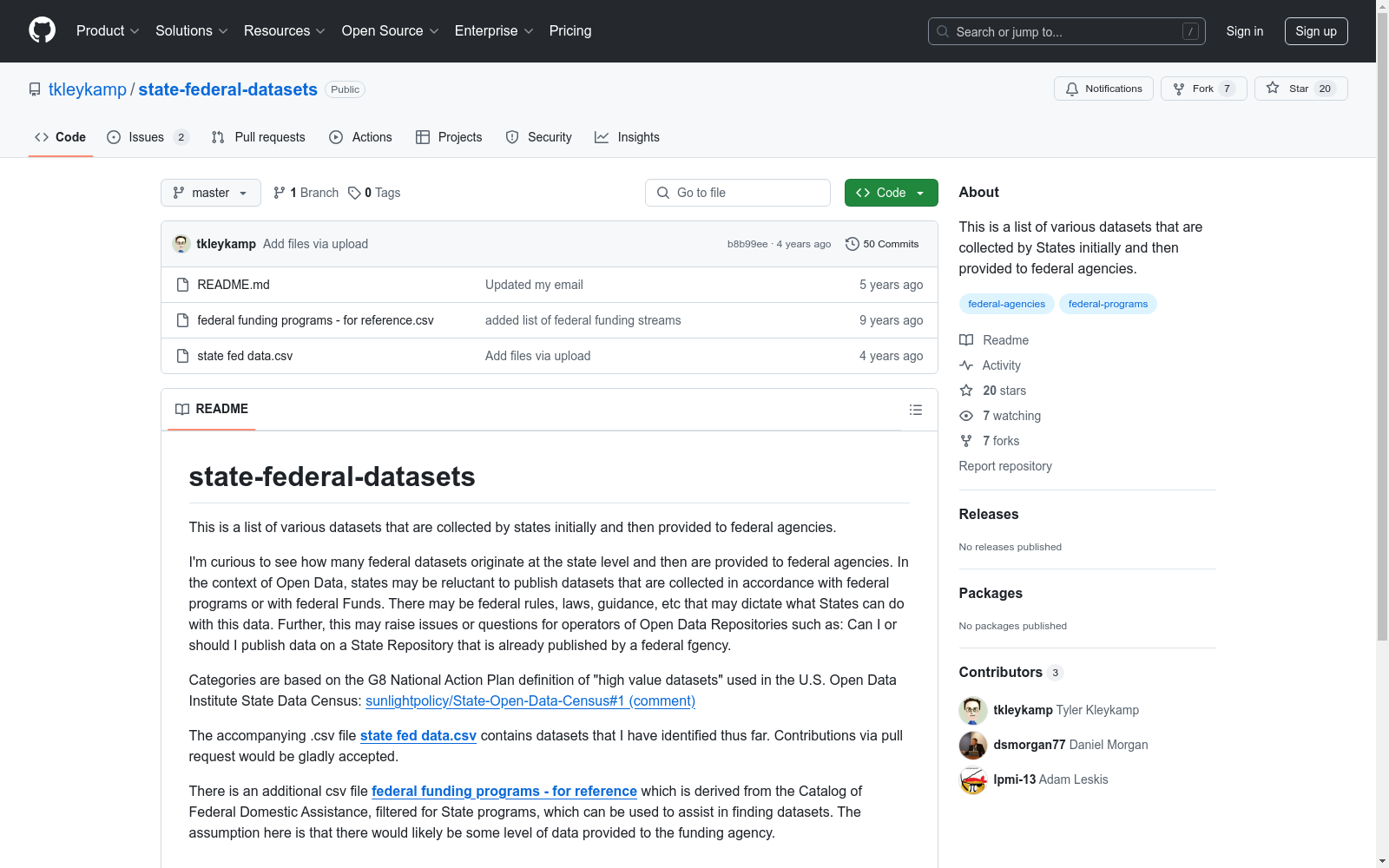Click the federal-agencies topic tag
This screenshot has height=868, width=1389.
click(1007, 304)
